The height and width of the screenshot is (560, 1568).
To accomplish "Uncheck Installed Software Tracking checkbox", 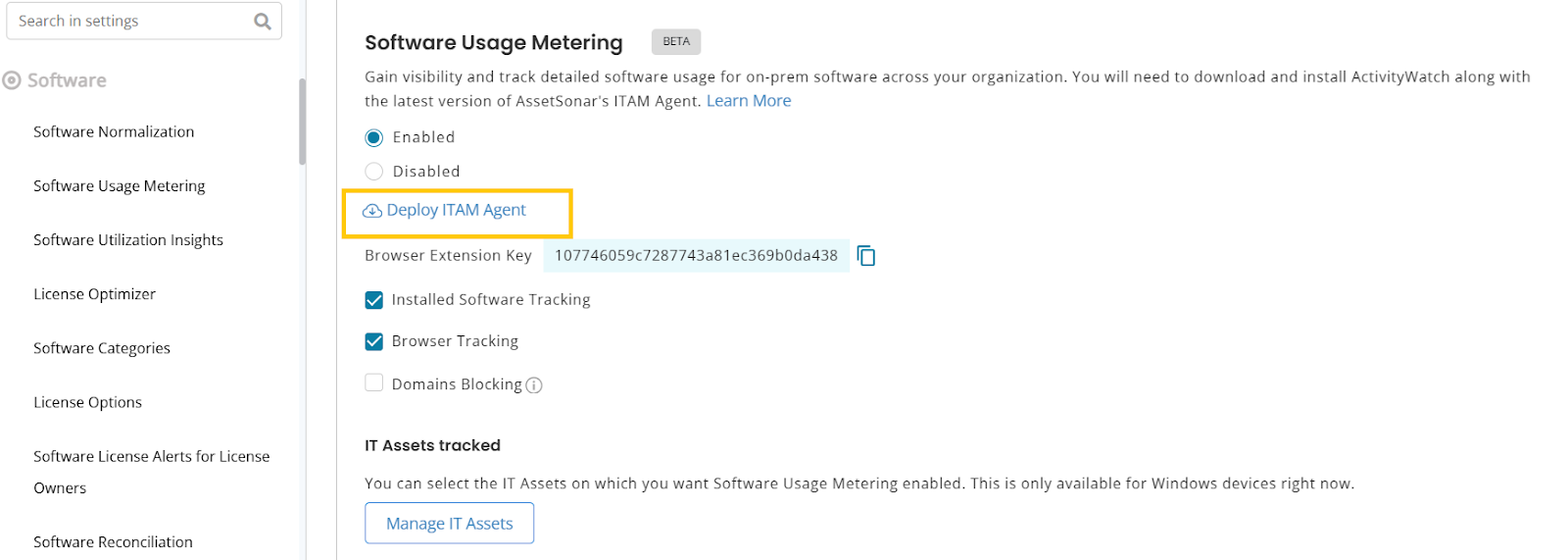I will [373, 300].
